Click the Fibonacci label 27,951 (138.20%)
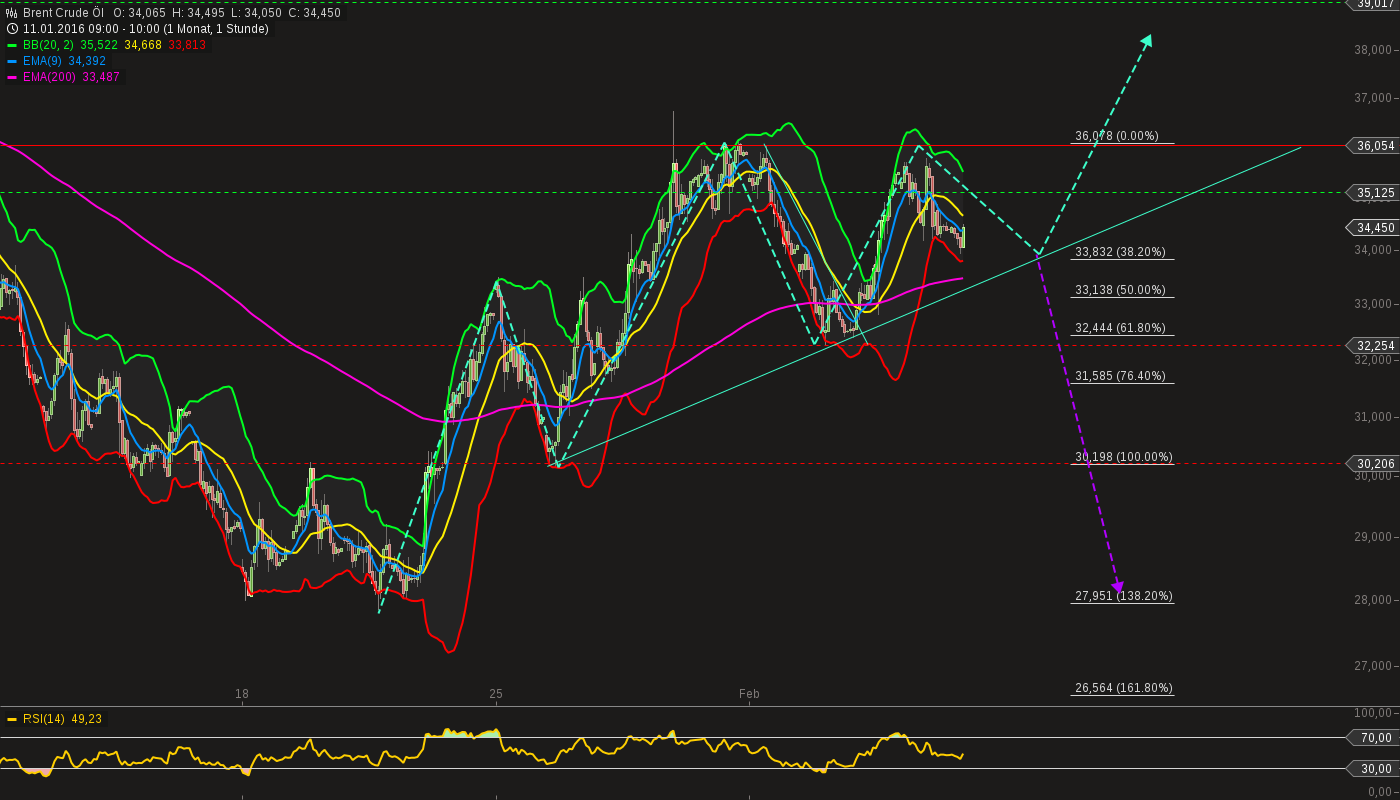 point(1124,596)
